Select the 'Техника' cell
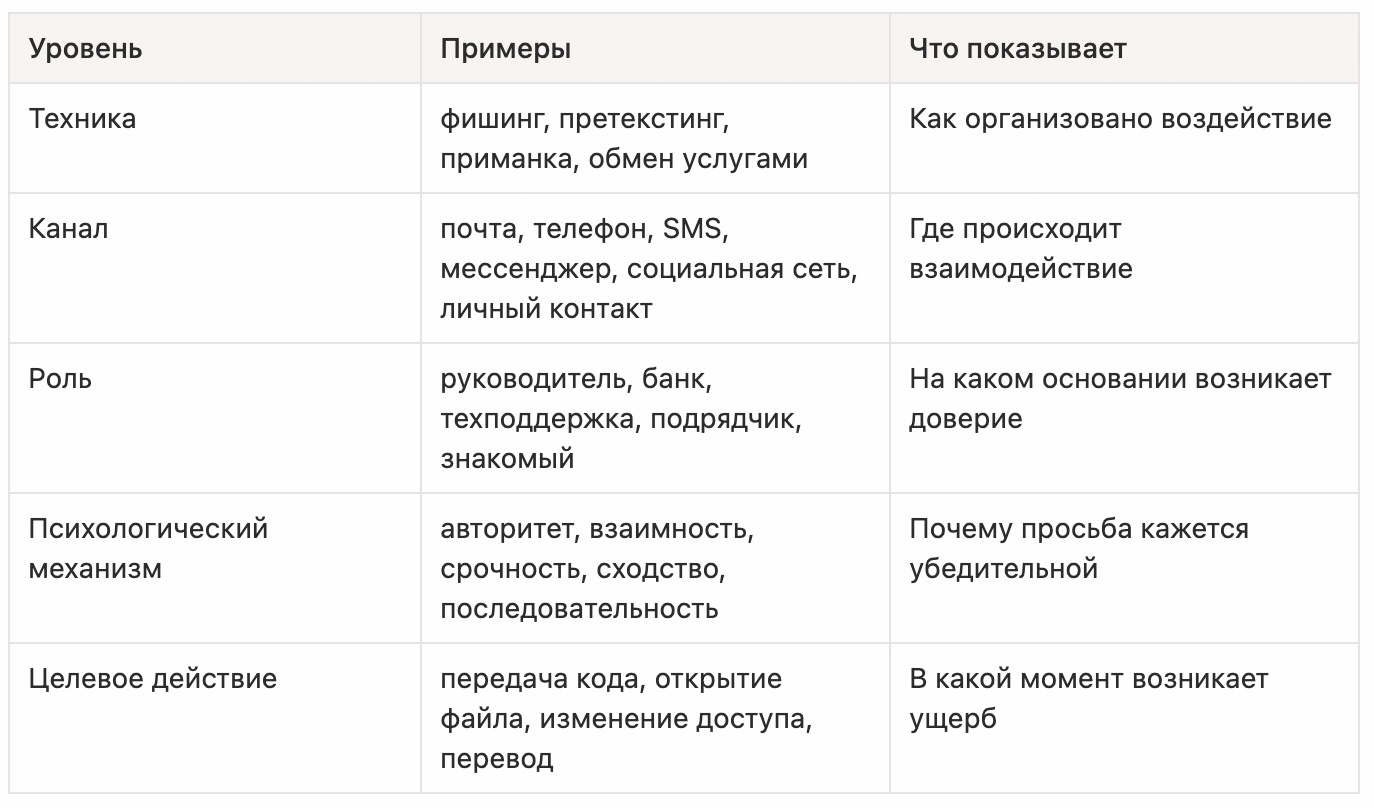Viewport: 1374px width, 808px height. 215,138
